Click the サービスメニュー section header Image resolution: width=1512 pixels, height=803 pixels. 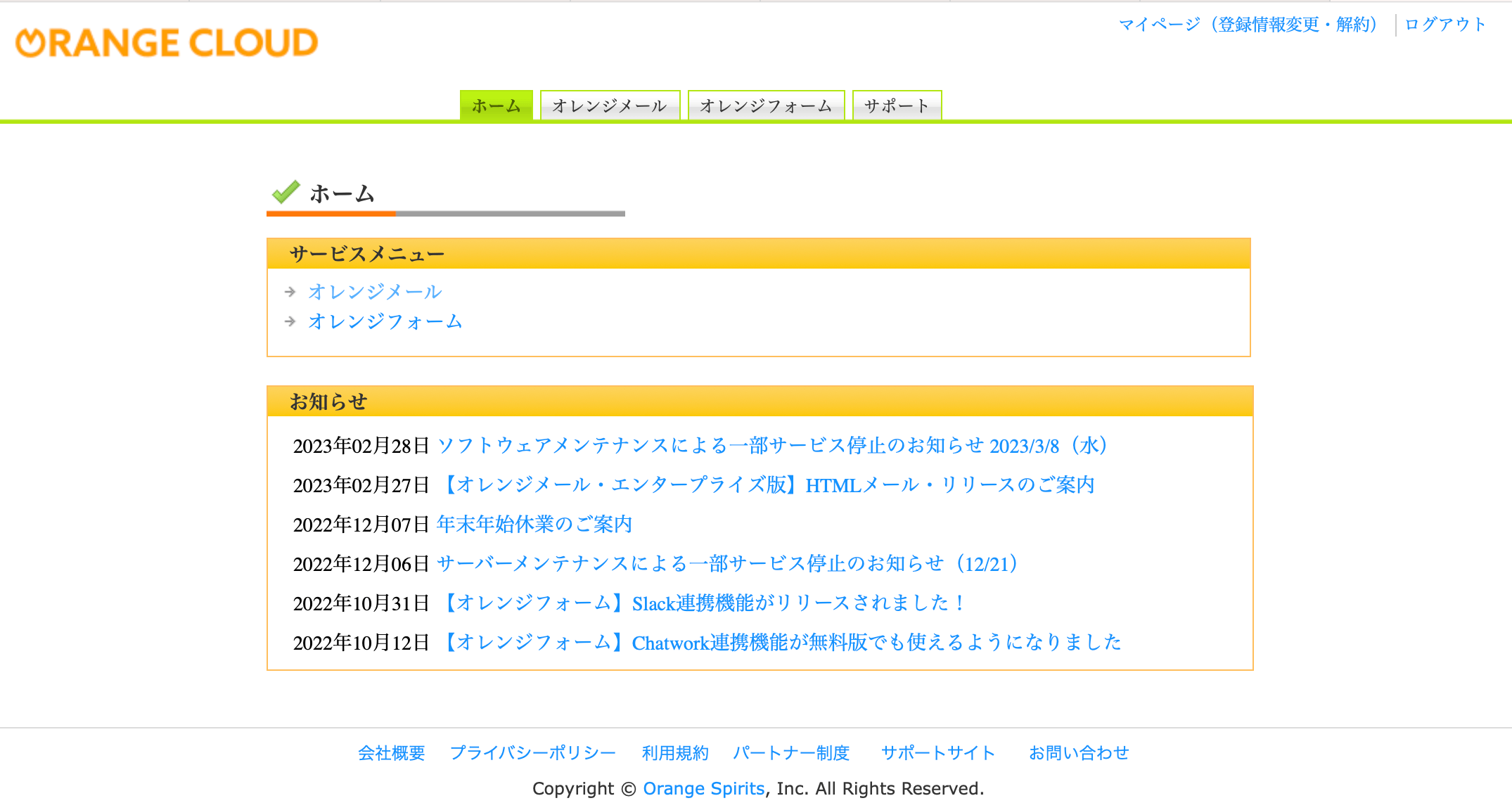click(759, 254)
